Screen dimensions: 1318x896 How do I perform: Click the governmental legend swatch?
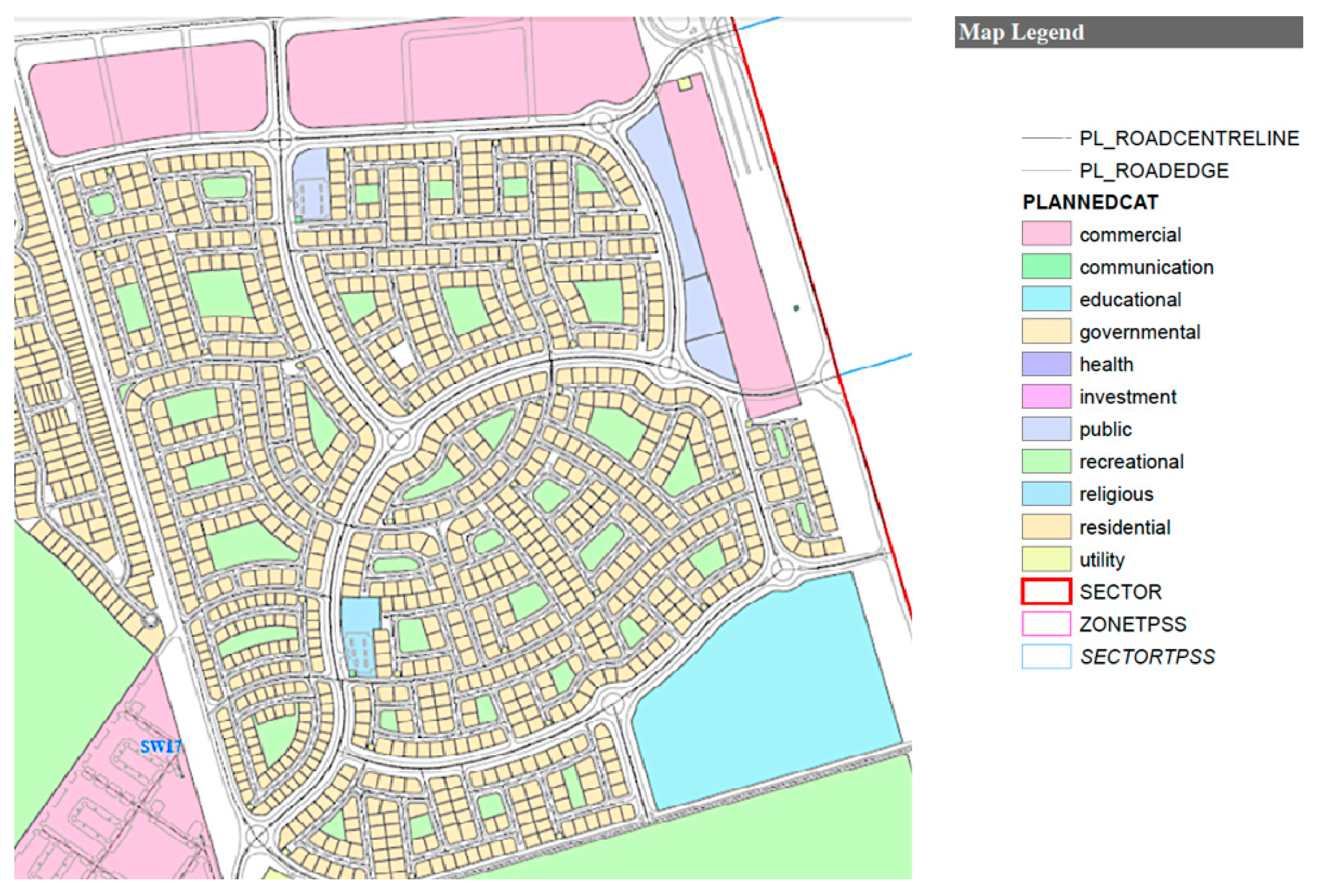[x=1046, y=331]
